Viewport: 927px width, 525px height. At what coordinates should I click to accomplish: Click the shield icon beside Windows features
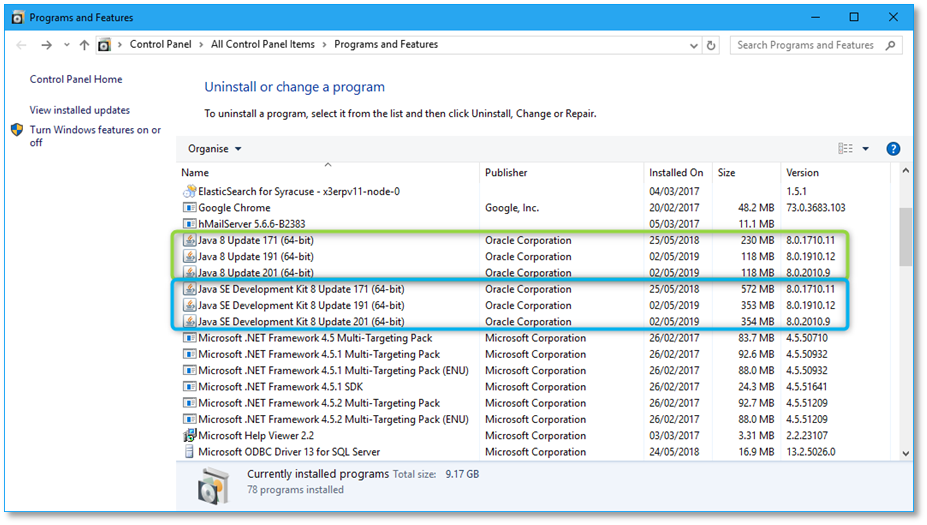tap(17, 129)
